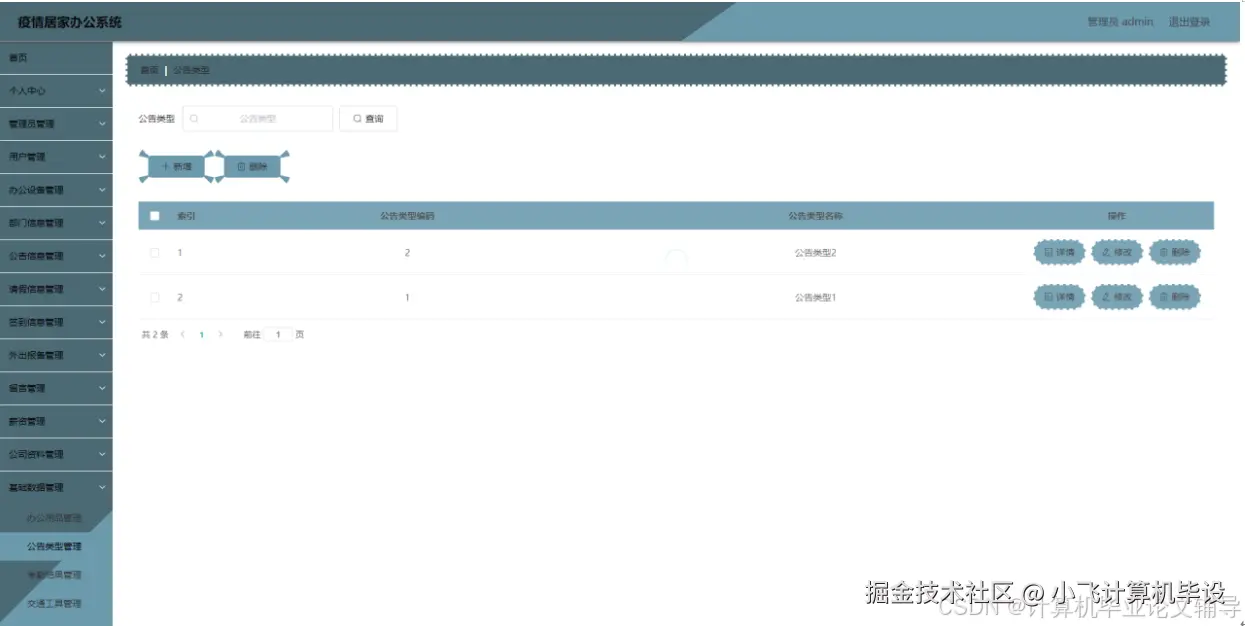Click the 新增 add button
Viewport: 1245px width, 626px height.
click(176, 167)
